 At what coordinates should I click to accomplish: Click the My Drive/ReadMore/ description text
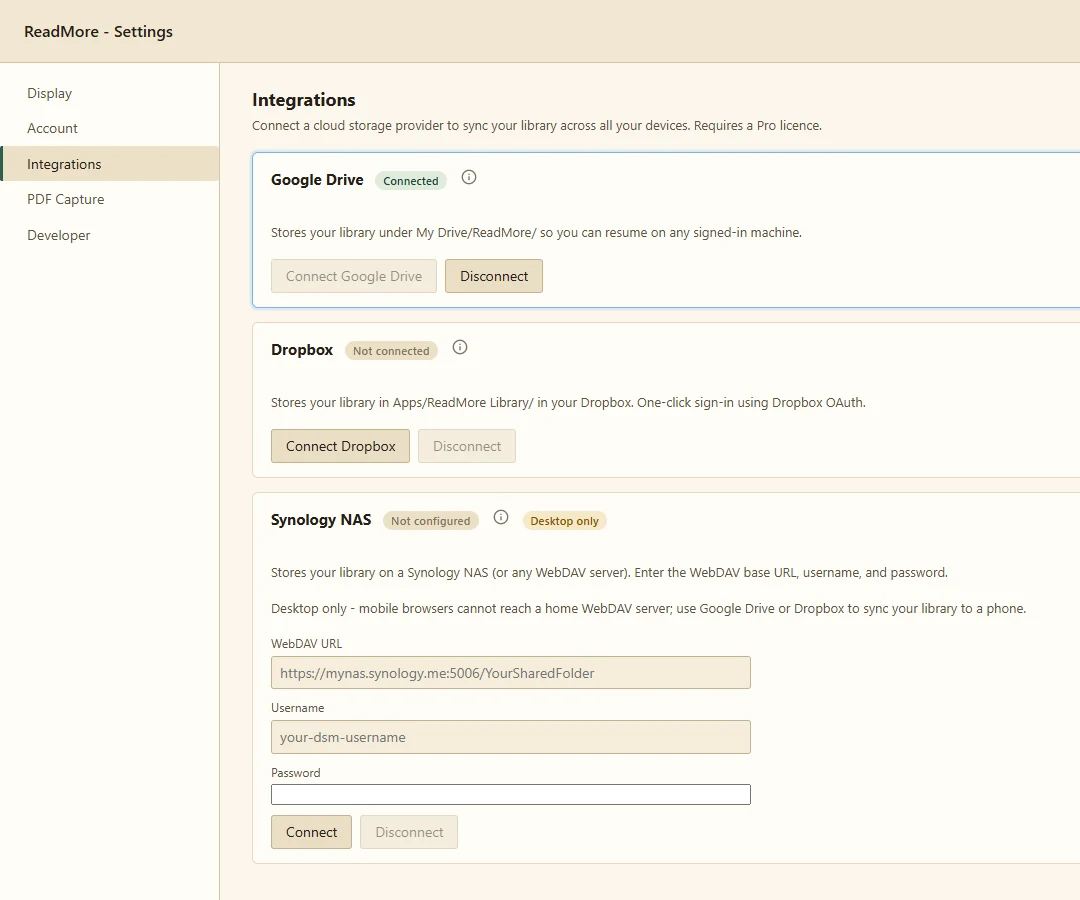tap(536, 233)
